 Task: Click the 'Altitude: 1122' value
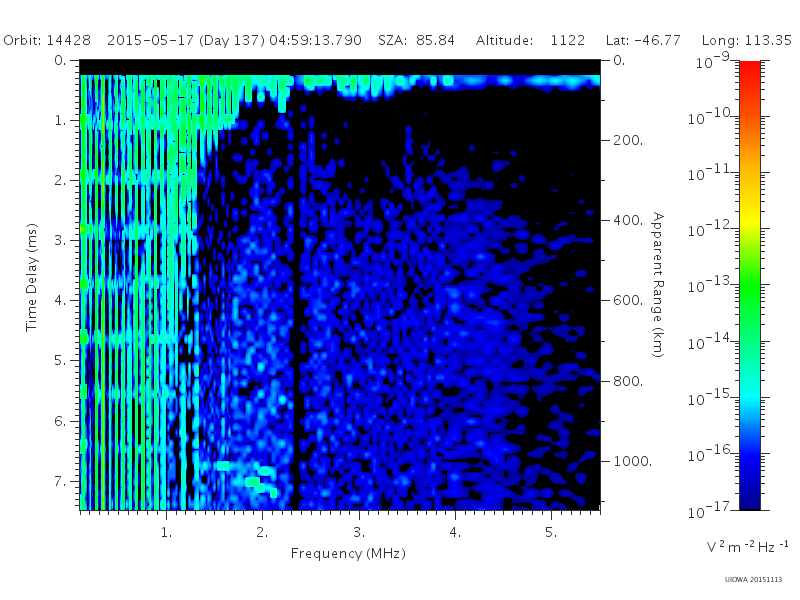[x=530, y=40]
